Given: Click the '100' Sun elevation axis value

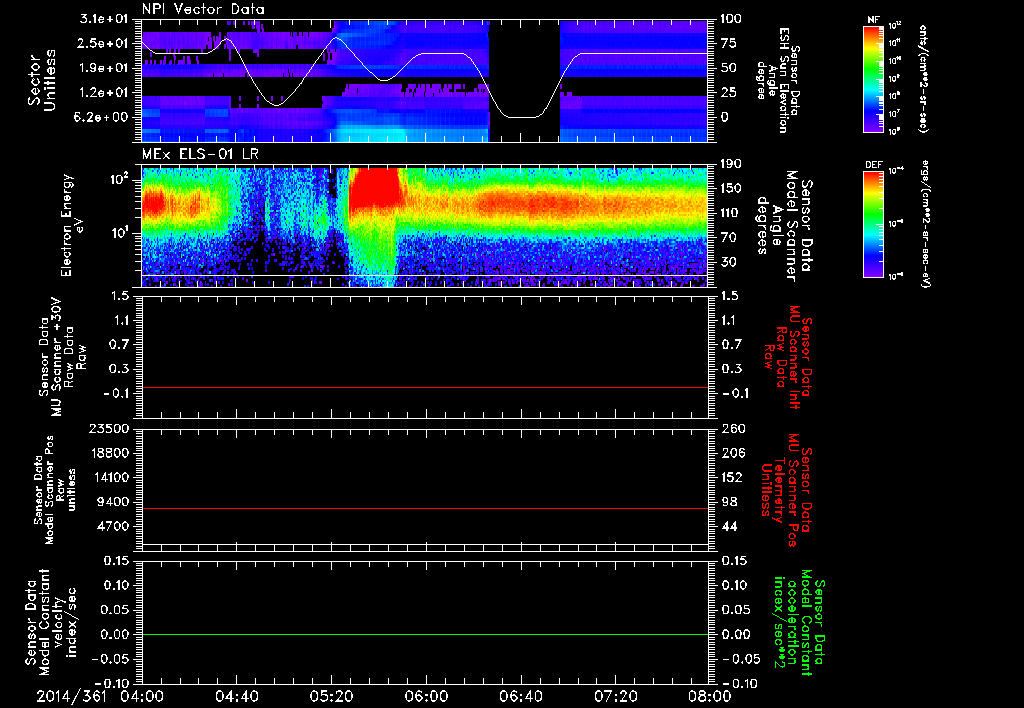Looking at the screenshot, I should pos(731,19).
